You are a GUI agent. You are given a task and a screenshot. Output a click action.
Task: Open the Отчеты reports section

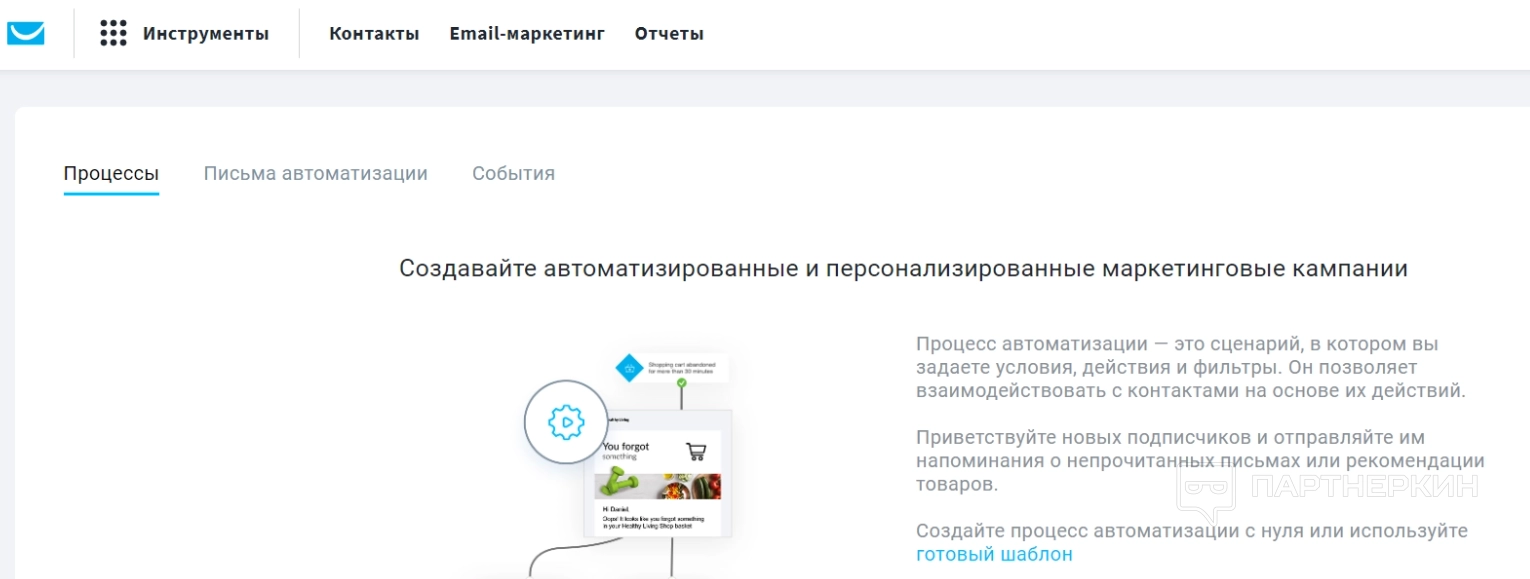pos(669,33)
